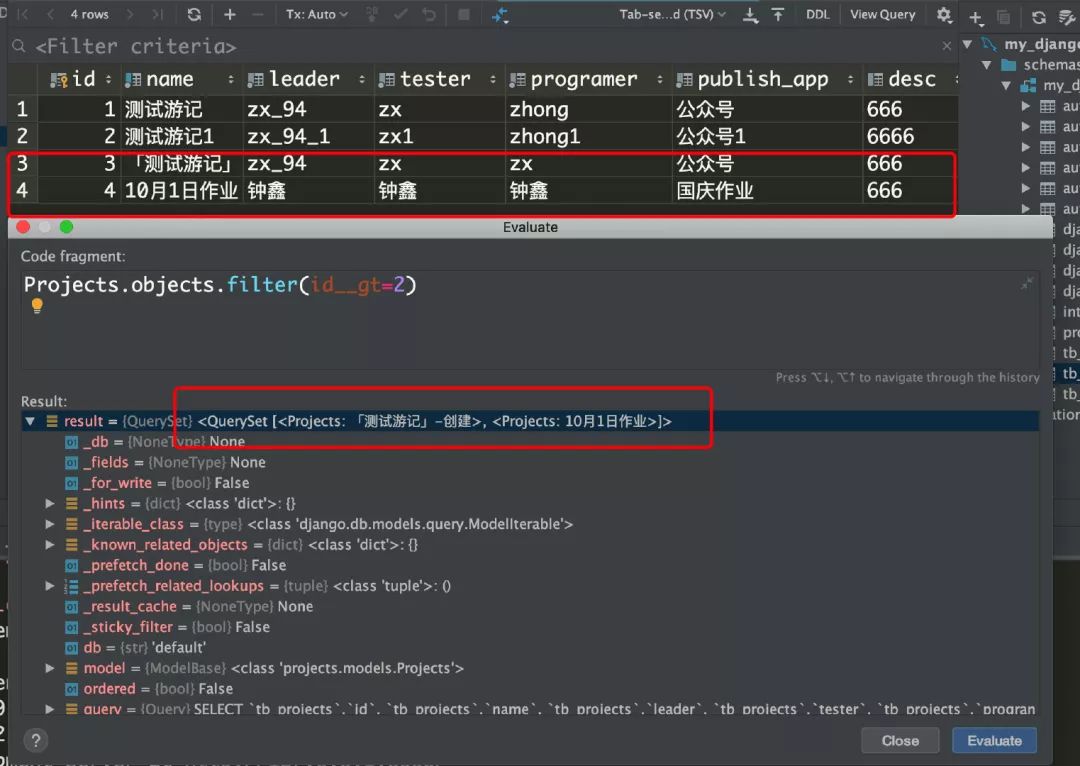Select the _result_cache = None row
1080x766 pixels.
point(530,607)
